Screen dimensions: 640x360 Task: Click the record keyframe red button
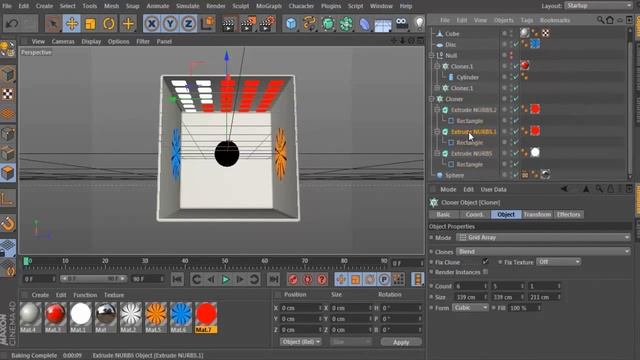[x=293, y=280]
